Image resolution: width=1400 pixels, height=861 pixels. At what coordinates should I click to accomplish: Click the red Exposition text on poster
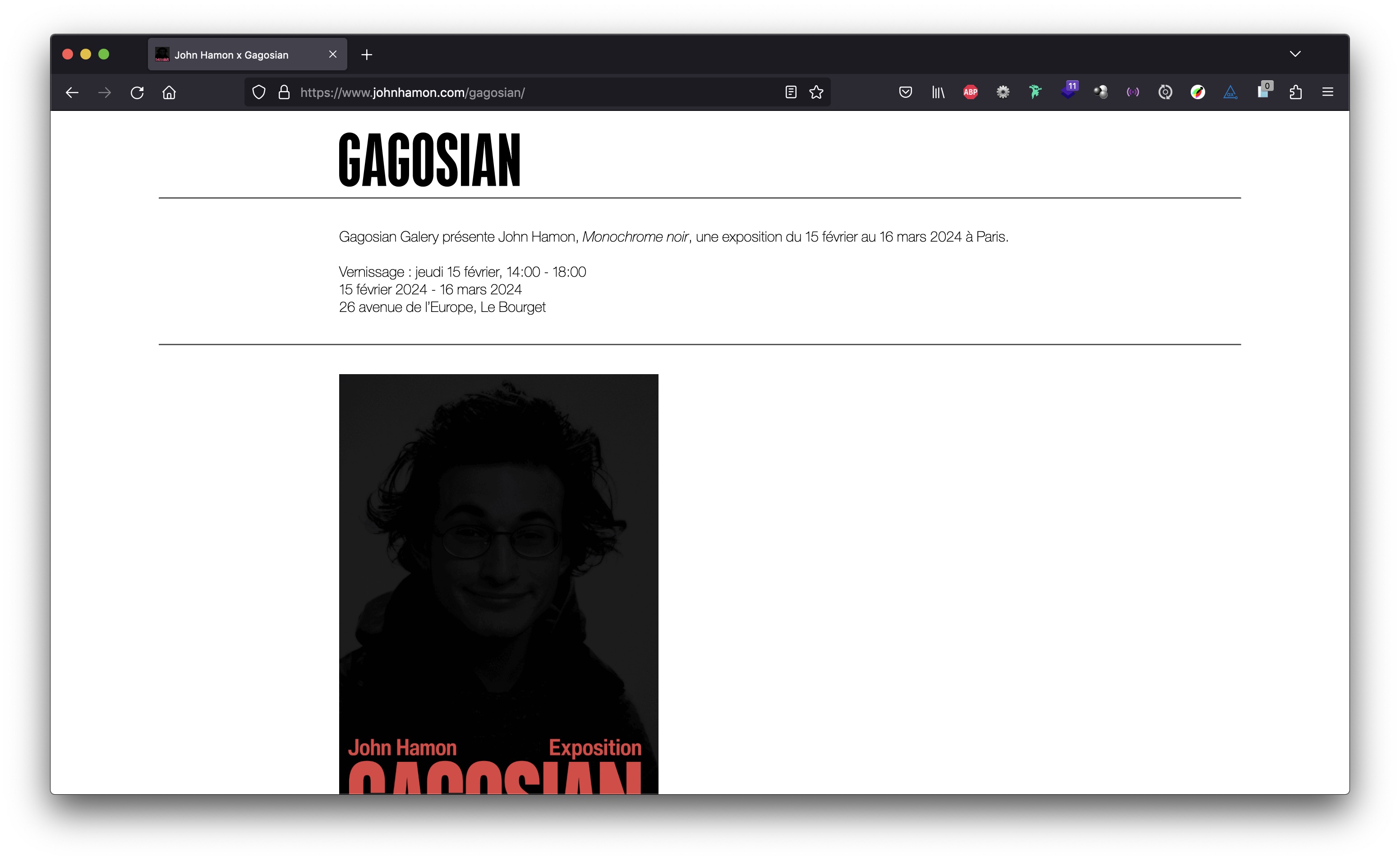[594, 748]
